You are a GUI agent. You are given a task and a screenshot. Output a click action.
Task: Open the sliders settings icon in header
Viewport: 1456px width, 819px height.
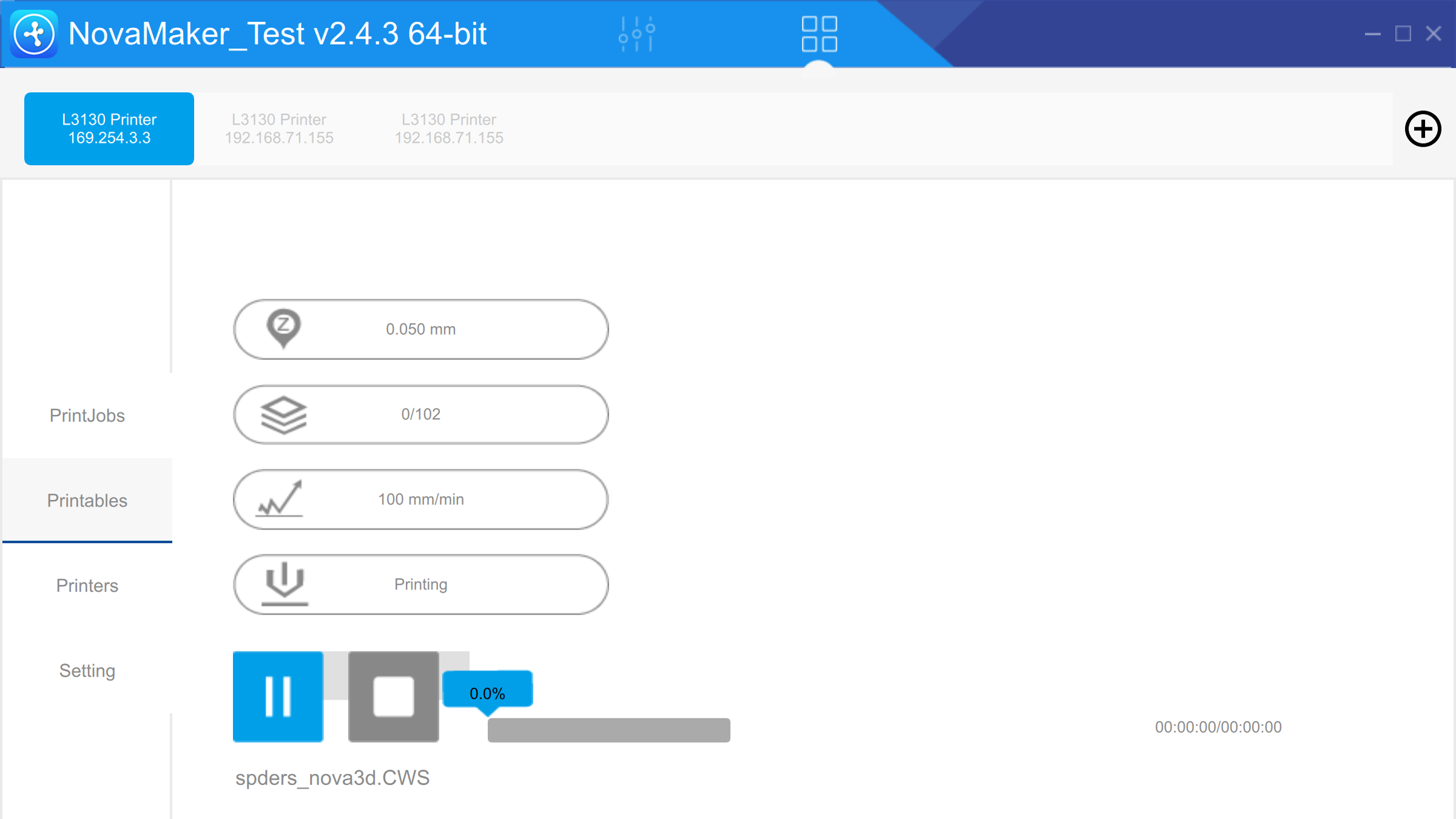(636, 34)
